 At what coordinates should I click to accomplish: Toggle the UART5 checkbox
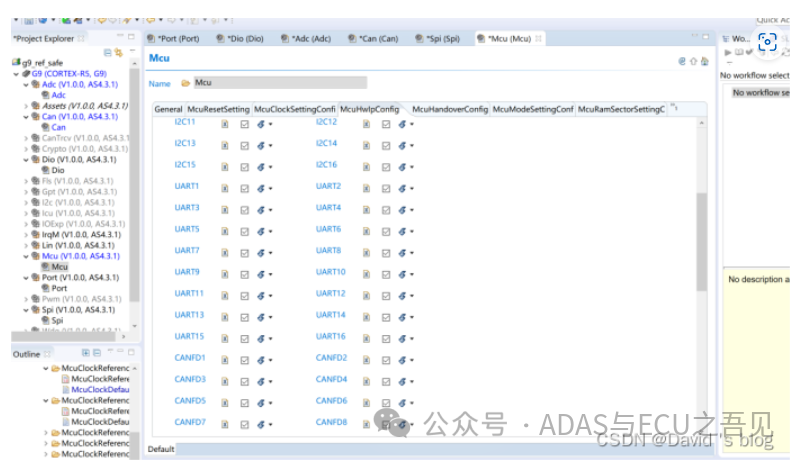coord(245,231)
